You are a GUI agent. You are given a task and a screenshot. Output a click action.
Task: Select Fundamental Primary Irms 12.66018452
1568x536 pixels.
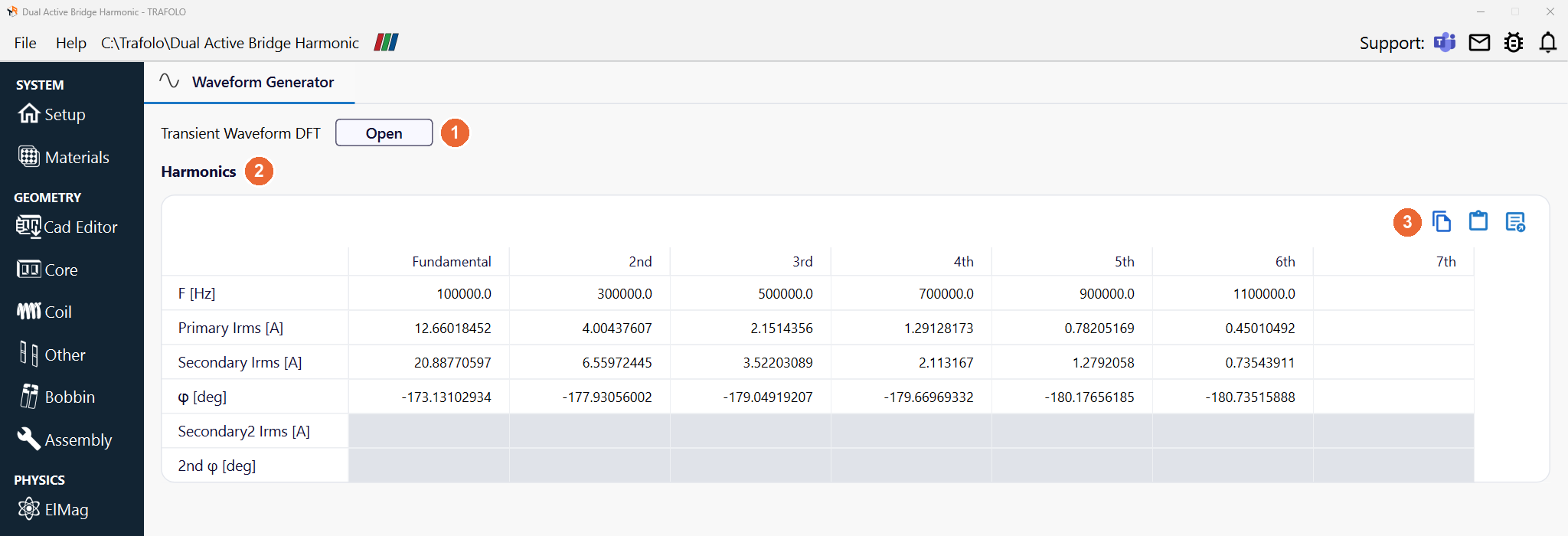[x=429, y=328]
